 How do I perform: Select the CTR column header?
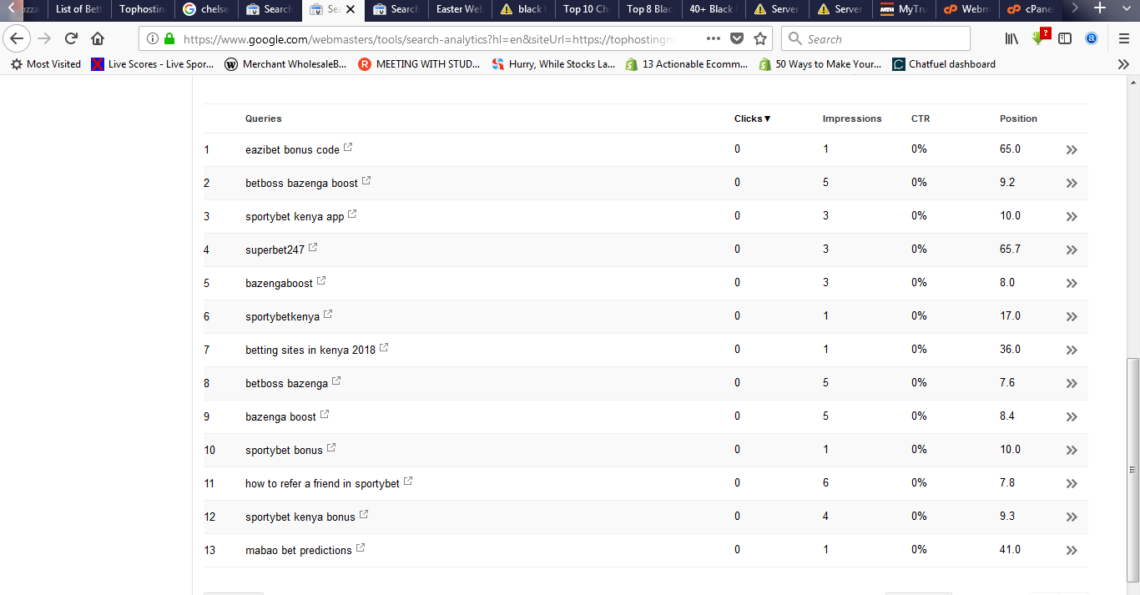pyautogui.click(x=920, y=119)
